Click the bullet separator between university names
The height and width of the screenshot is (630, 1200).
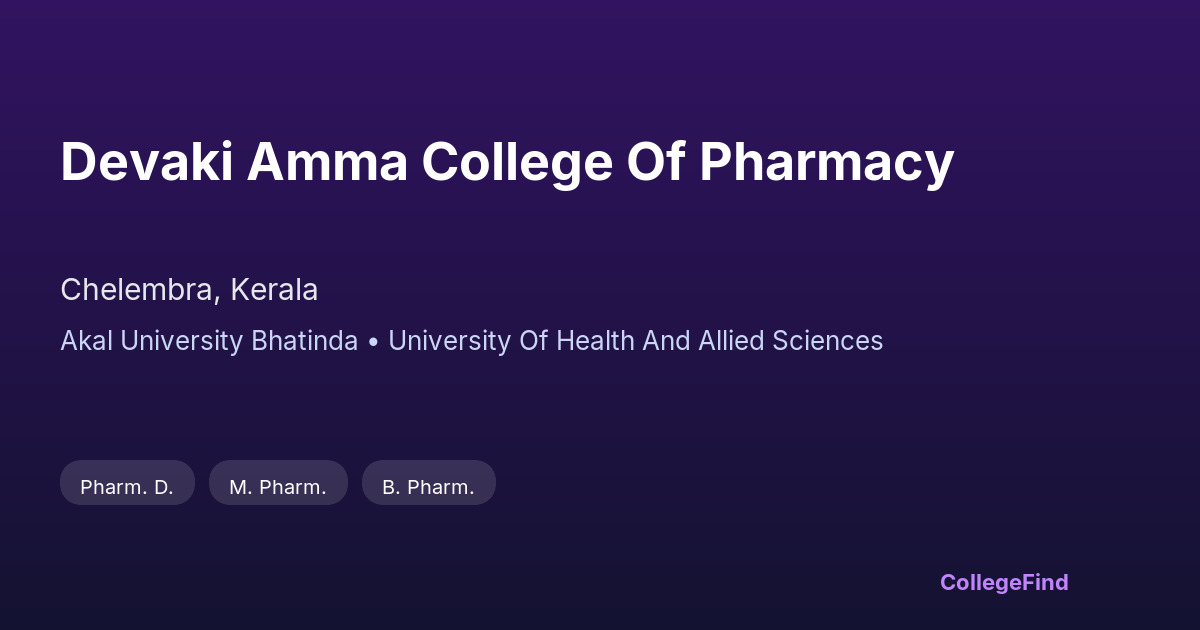[x=373, y=342]
